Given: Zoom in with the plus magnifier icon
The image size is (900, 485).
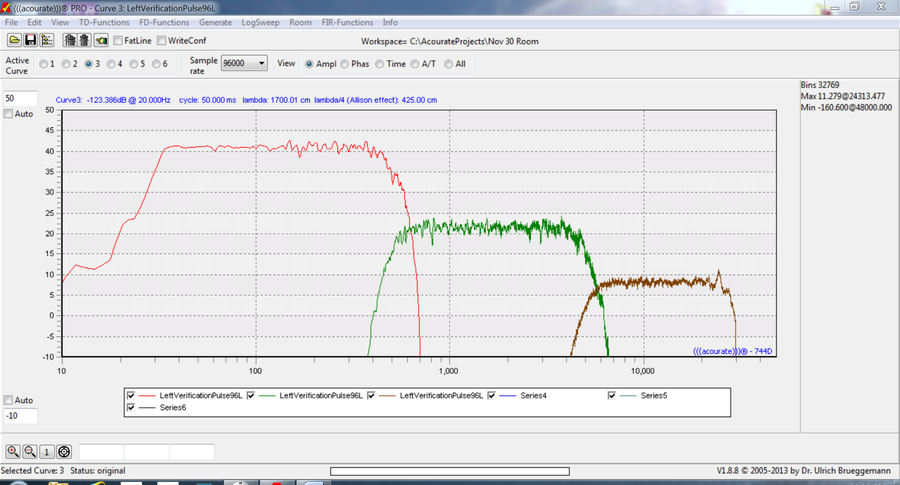Looking at the screenshot, I should click(13, 452).
